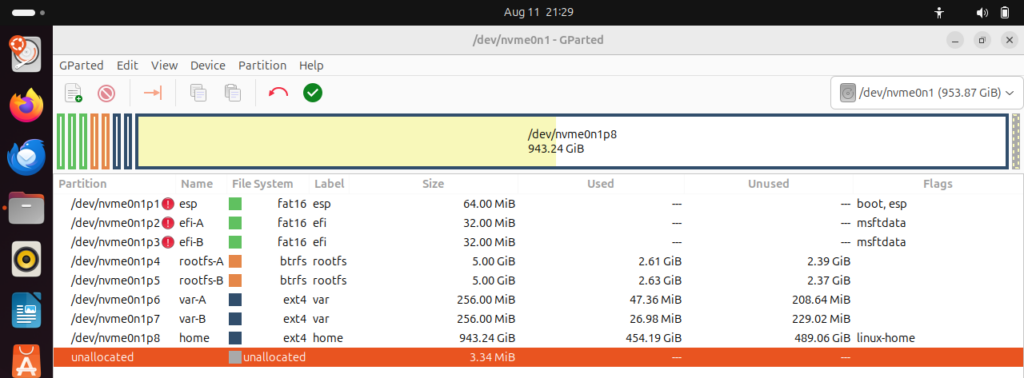1024x378 pixels.
Task: Click the 'efi-B' partition name
Action: (191, 242)
